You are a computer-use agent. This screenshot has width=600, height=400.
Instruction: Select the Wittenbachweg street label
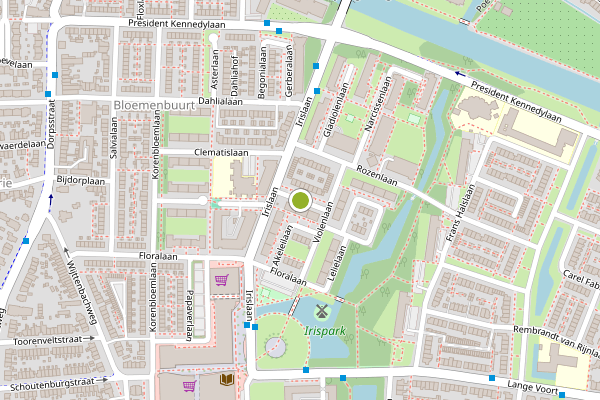tap(81, 293)
